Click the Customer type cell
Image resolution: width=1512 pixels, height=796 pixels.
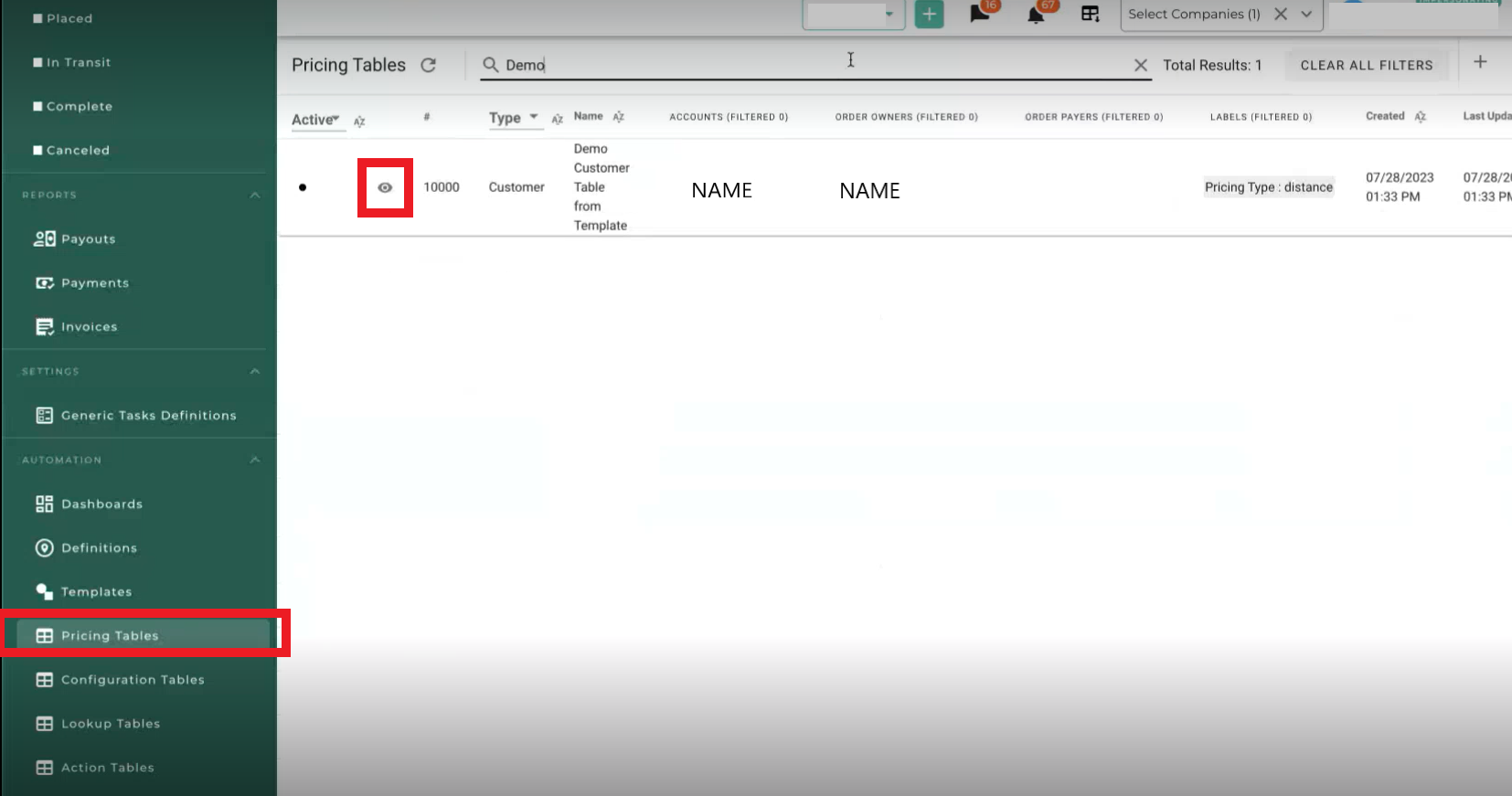pyautogui.click(x=516, y=187)
